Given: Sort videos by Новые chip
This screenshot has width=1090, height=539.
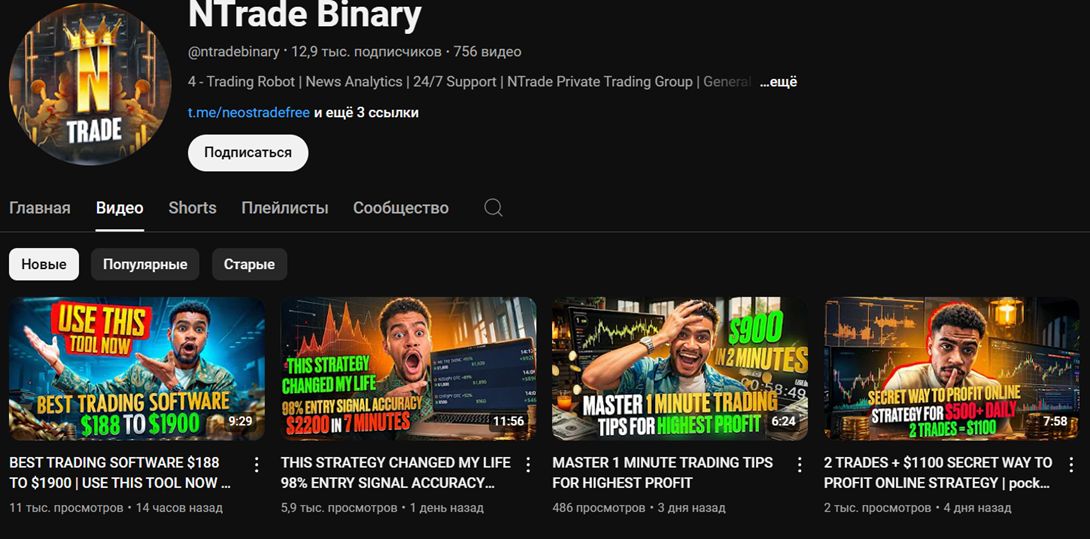Looking at the screenshot, I should pyautogui.click(x=44, y=264).
